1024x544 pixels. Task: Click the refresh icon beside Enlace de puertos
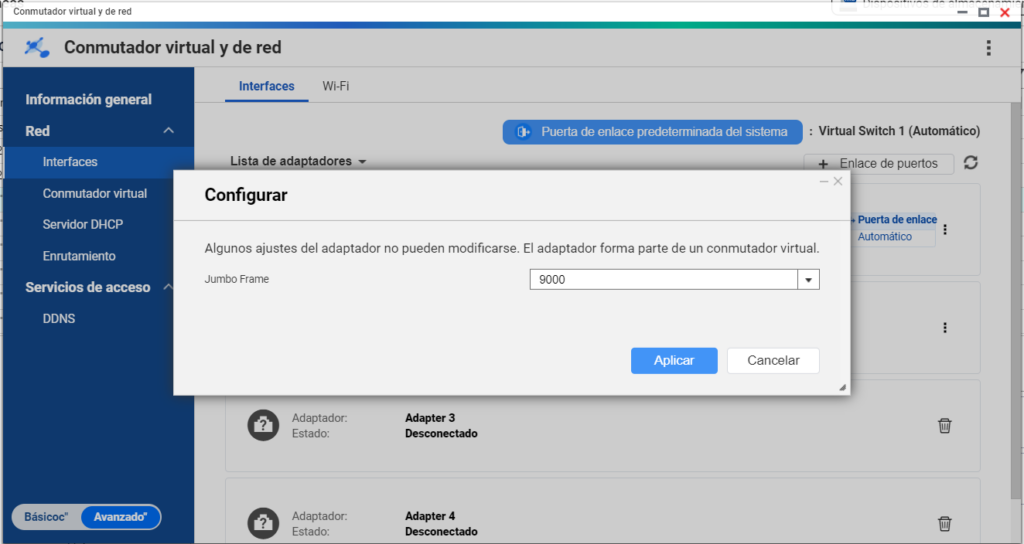tap(970, 163)
